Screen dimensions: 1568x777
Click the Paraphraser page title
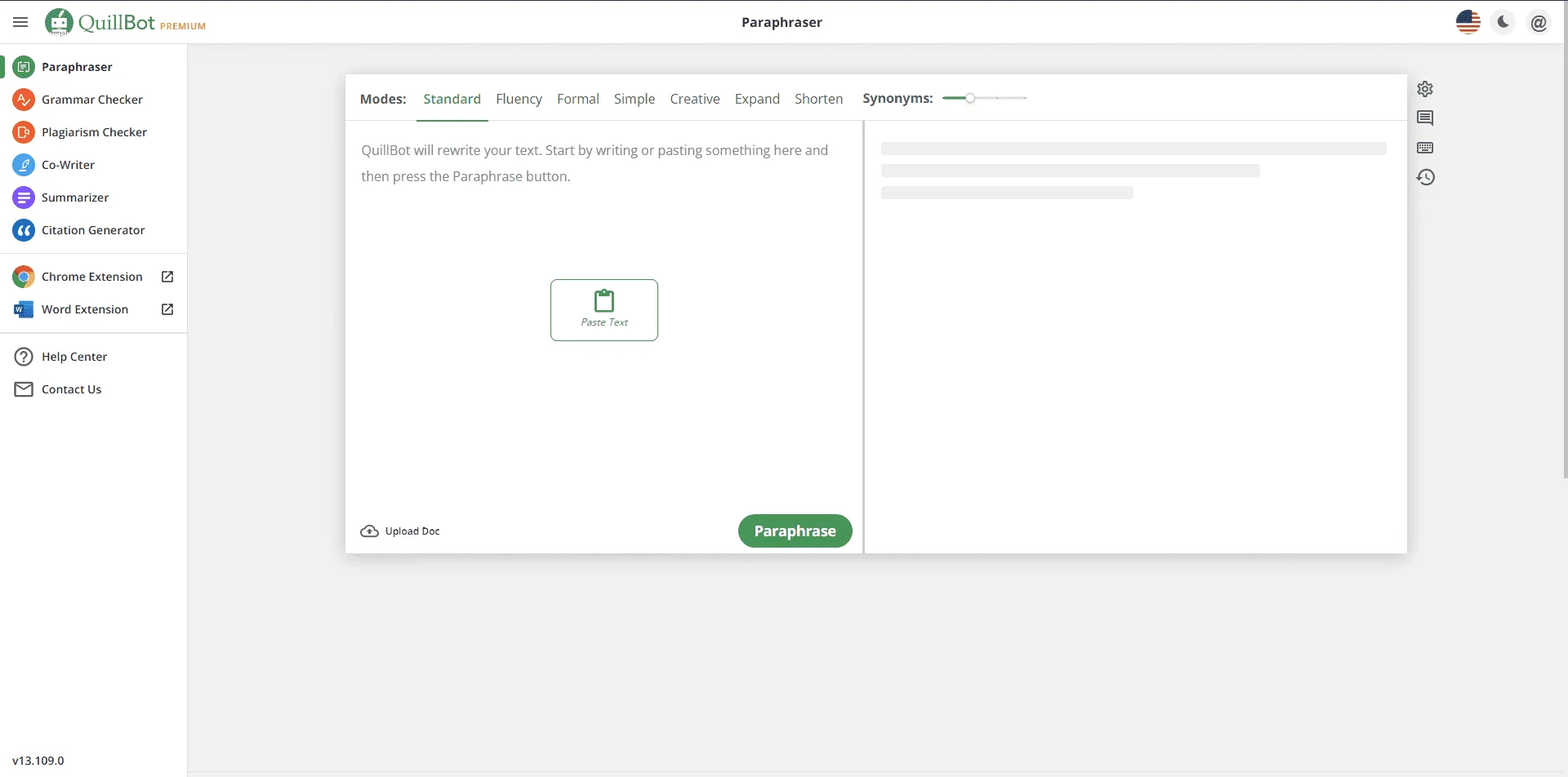tap(782, 22)
